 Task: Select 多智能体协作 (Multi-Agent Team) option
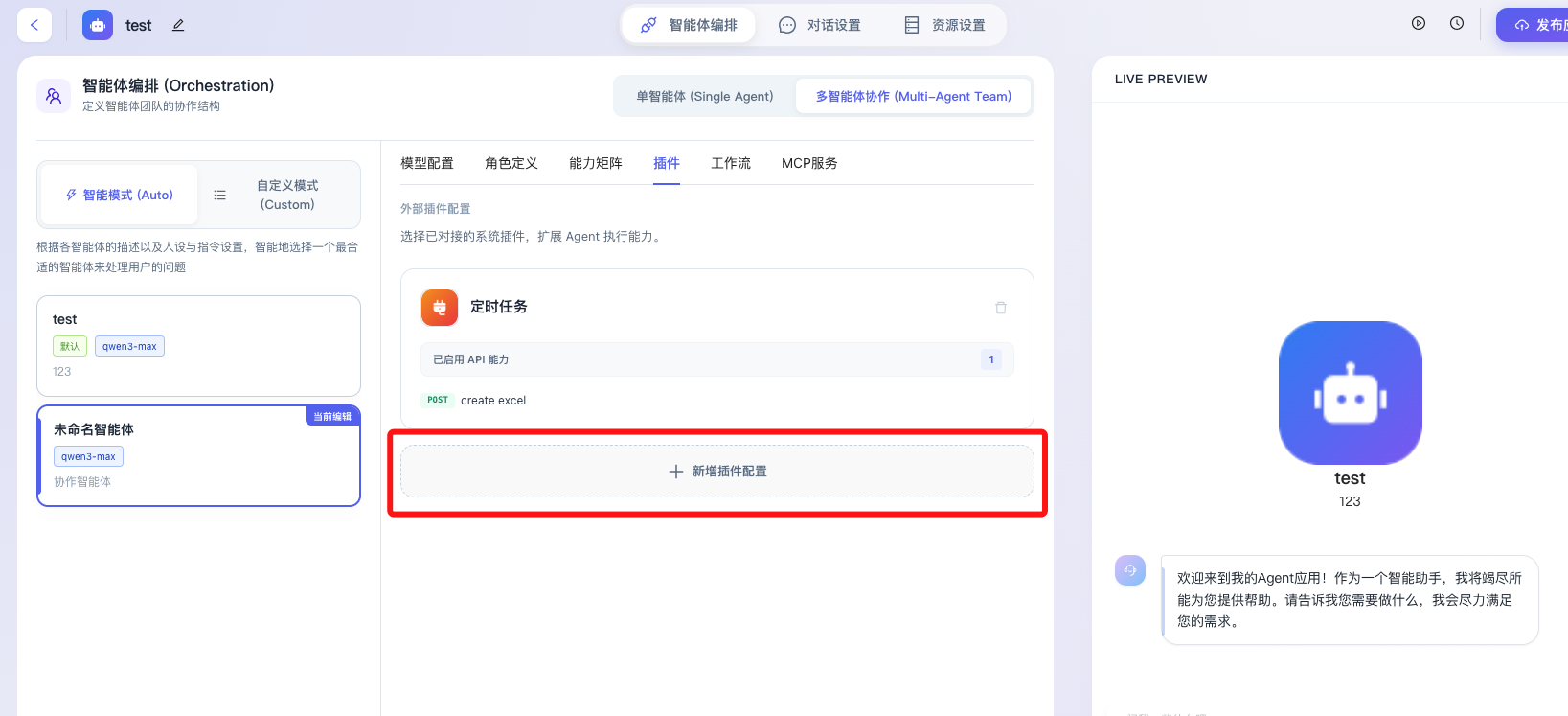pyautogui.click(x=913, y=96)
